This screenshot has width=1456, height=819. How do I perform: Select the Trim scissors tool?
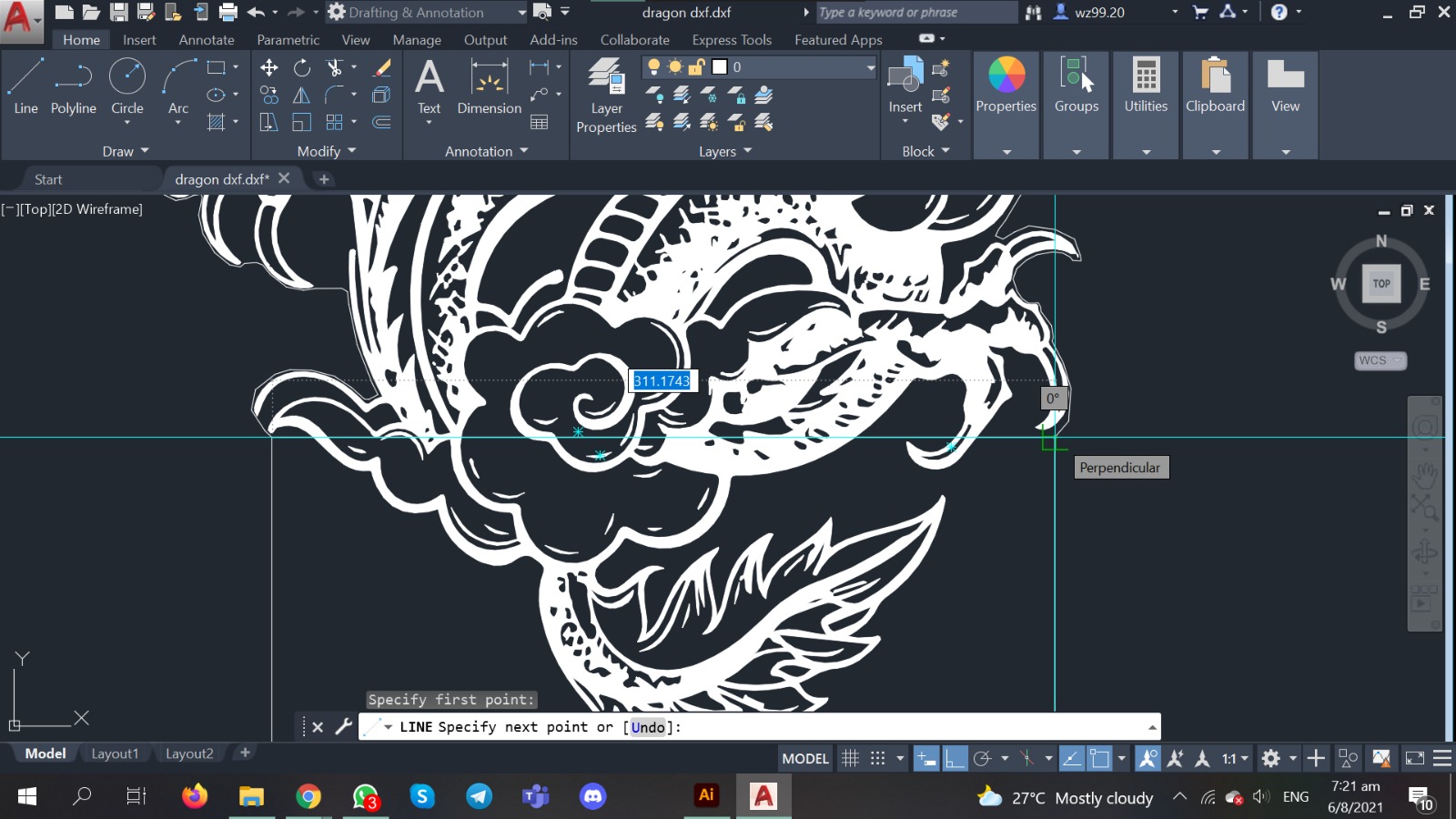pyautogui.click(x=334, y=67)
